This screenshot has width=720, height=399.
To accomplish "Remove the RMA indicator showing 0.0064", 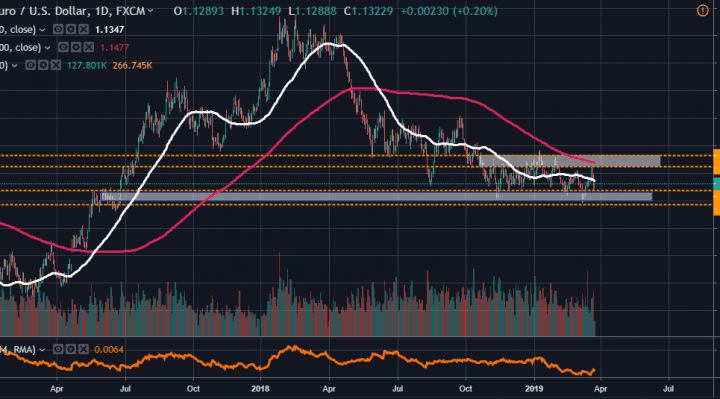I will 83,349.
